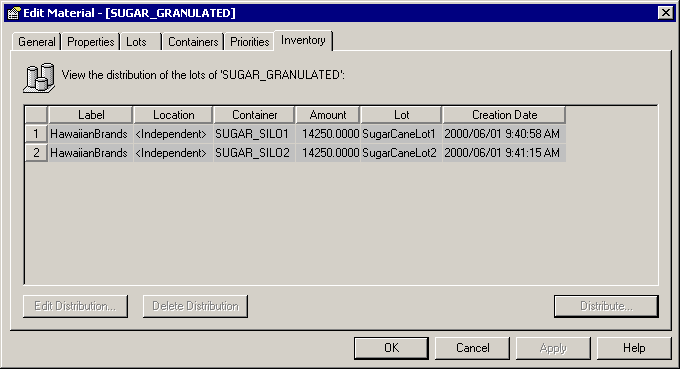Click the Label column header
Image resolution: width=680 pixels, height=369 pixels.
click(x=91, y=115)
